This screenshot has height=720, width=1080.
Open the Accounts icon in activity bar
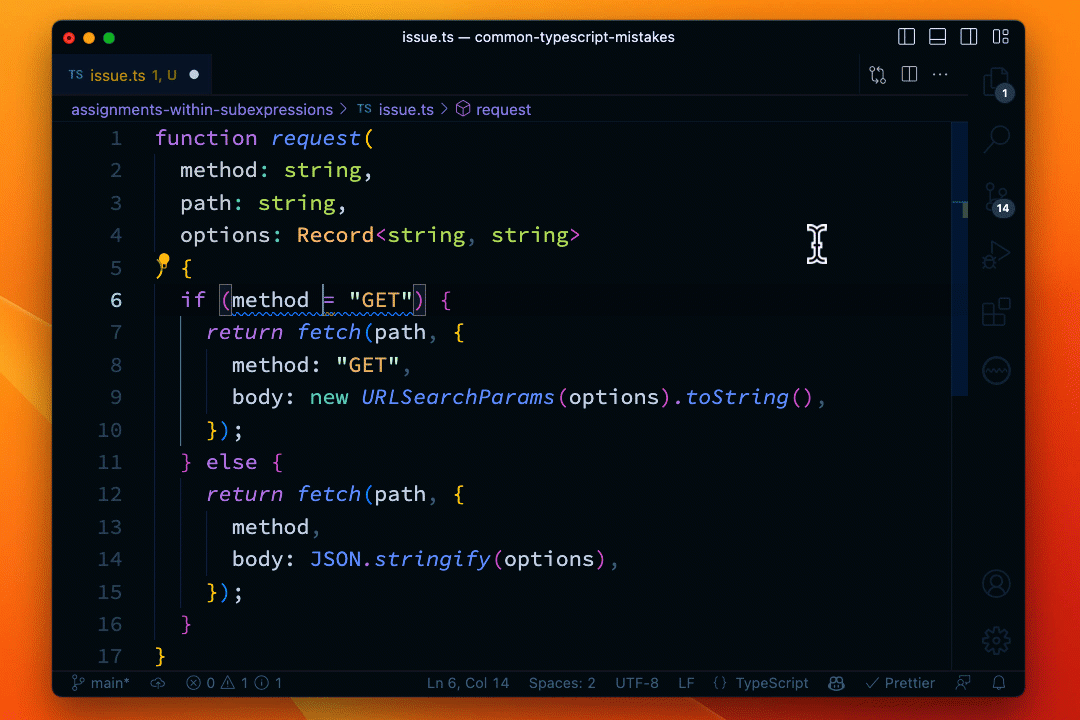tap(996, 583)
